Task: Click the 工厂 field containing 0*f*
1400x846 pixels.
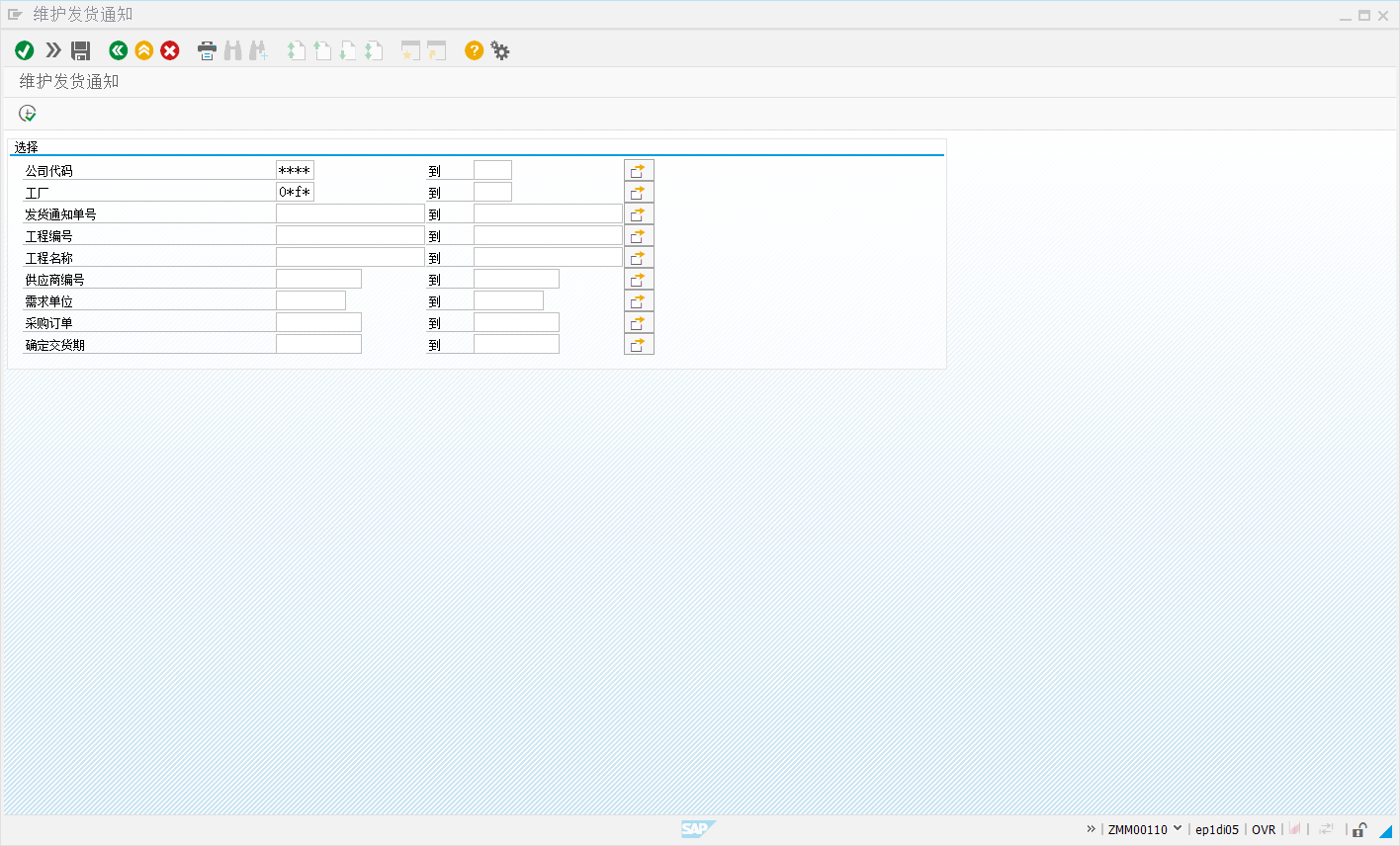Action: (295, 193)
